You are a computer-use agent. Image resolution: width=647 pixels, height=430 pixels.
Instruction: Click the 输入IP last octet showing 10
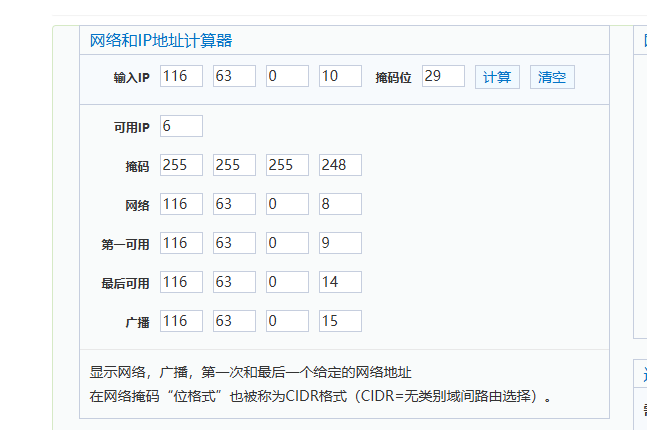point(340,76)
